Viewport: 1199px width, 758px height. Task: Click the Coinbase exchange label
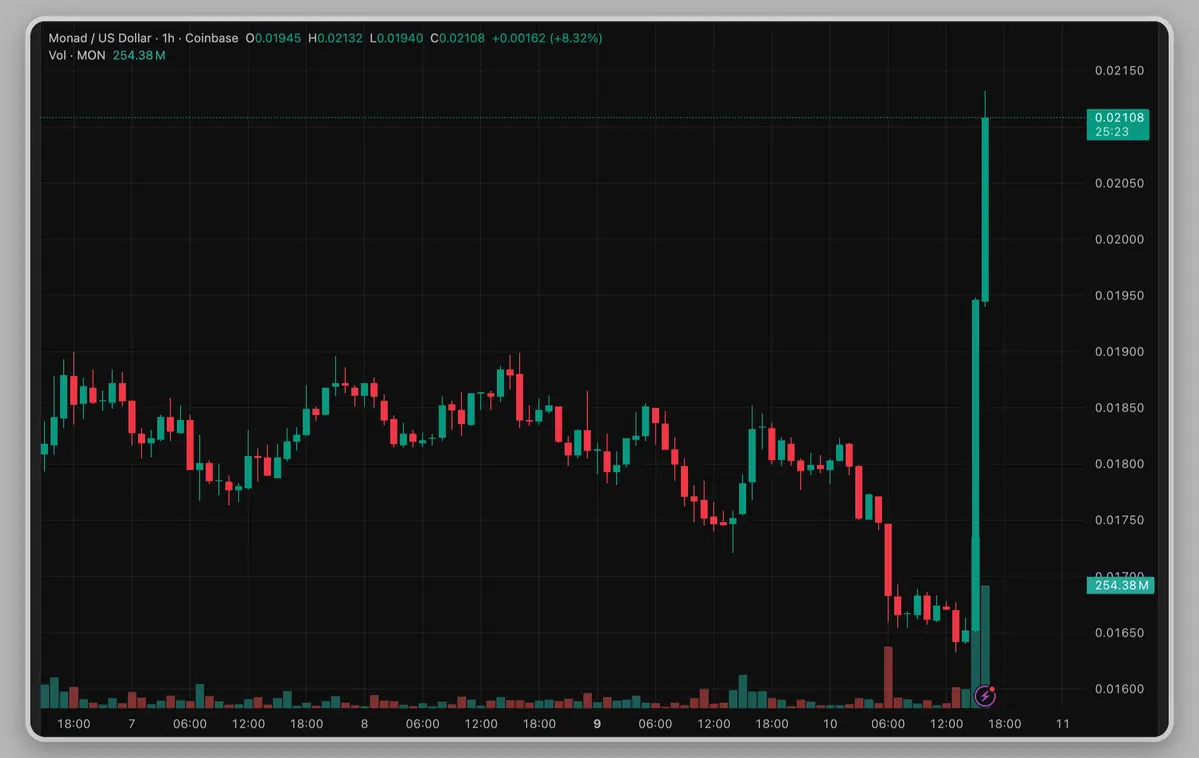(212, 38)
